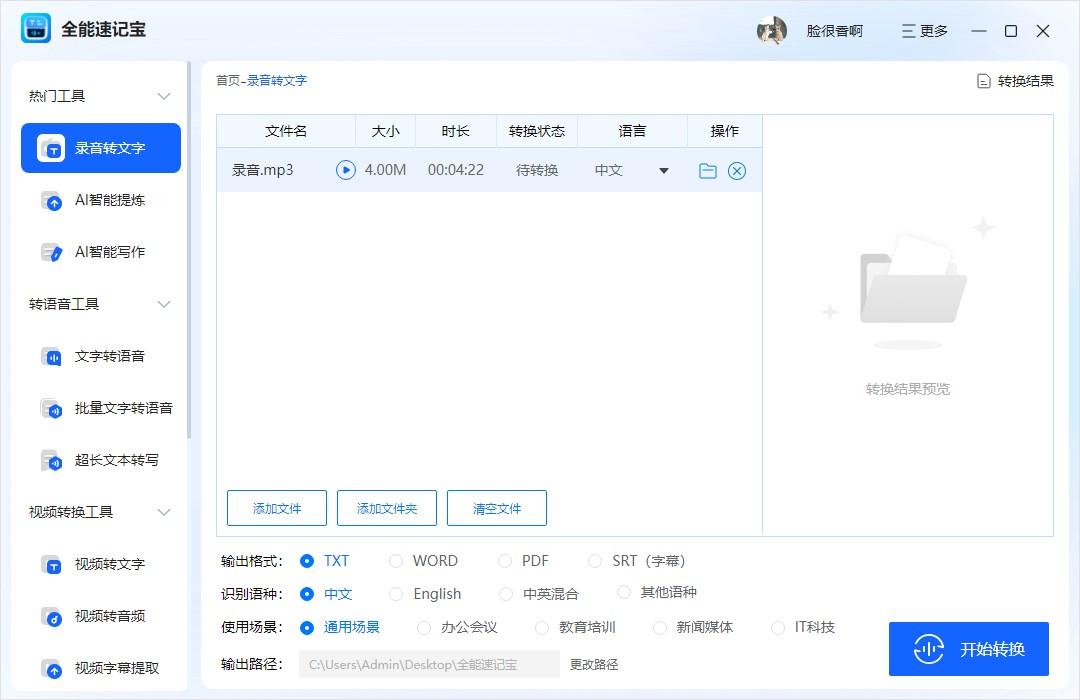This screenshot has height=700, width=1080.
Task: Open 录音转文字 in the sidebar
Action: [x=101, y=148]
